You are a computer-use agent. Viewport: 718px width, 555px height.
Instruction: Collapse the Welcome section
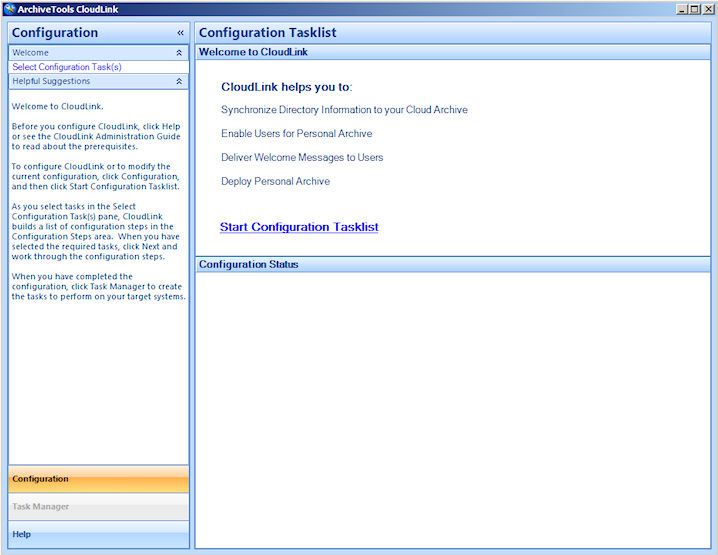point(179,53)
